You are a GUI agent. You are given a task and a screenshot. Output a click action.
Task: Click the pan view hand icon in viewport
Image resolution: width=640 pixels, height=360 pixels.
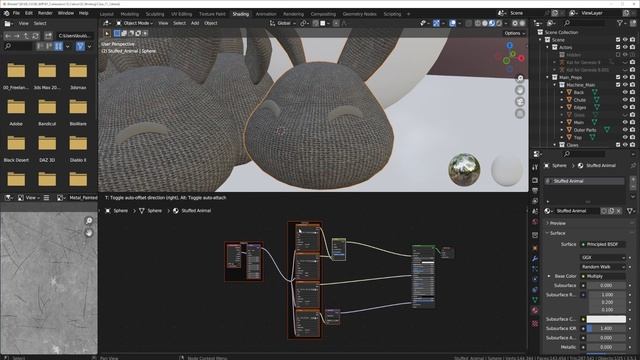tap(520, 90)
